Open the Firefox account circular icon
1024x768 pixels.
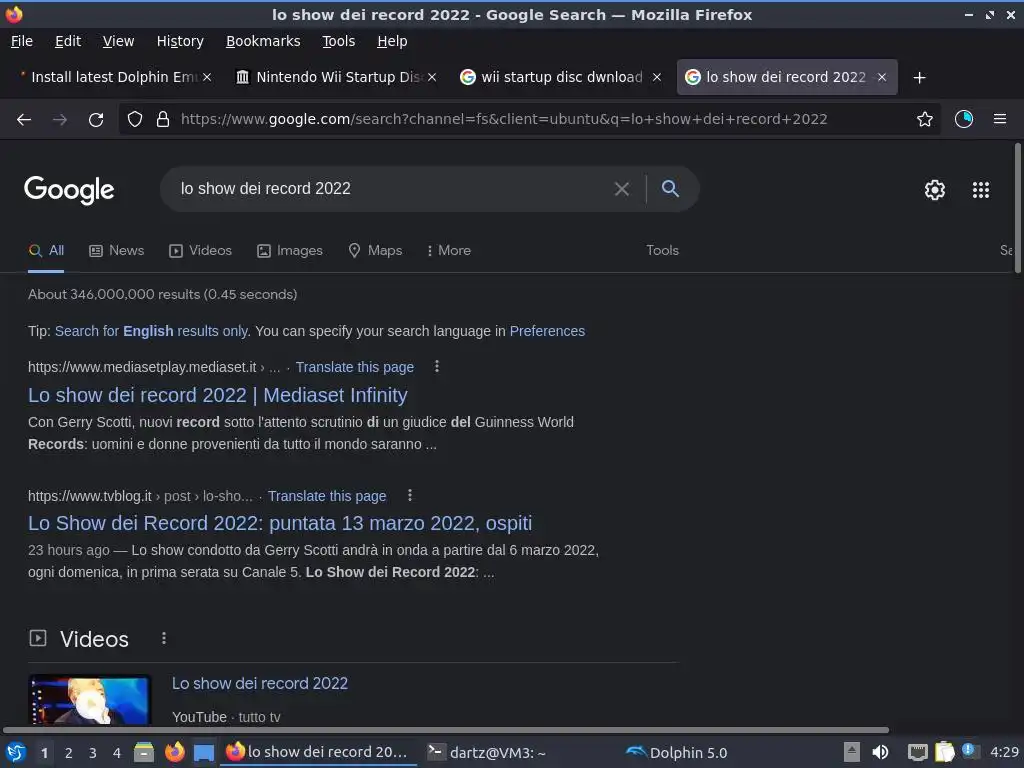click(x=964, y=119)
